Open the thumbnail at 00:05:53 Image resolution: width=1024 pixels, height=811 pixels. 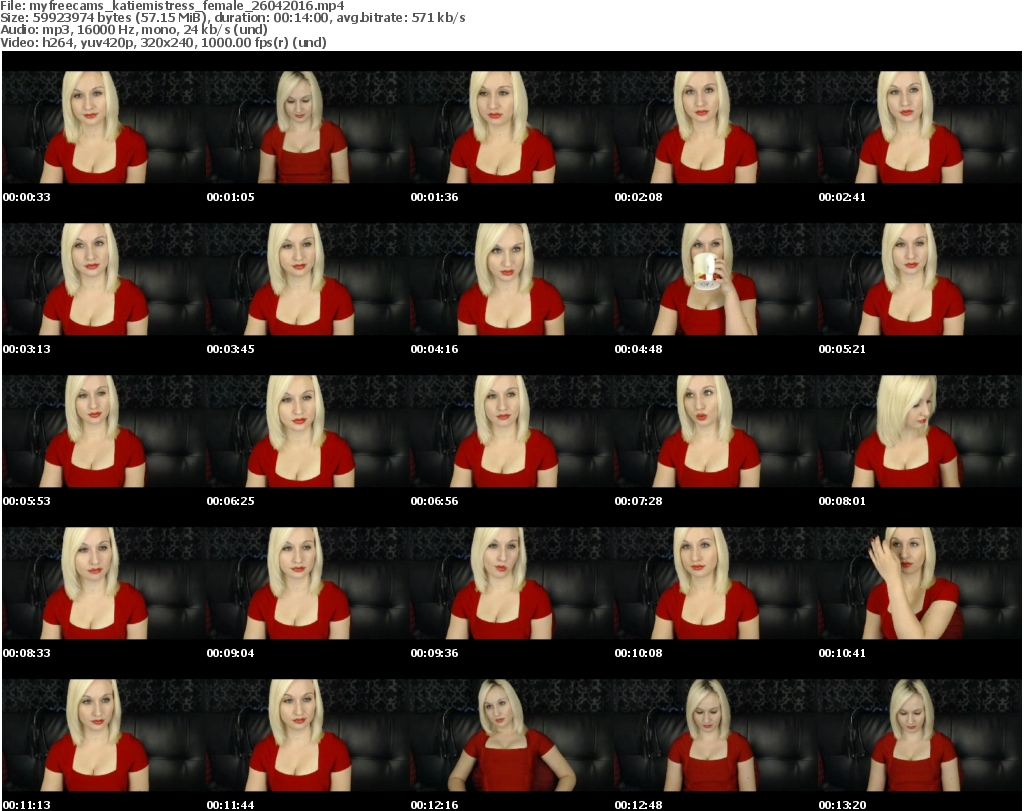click(x=104, y=432)
